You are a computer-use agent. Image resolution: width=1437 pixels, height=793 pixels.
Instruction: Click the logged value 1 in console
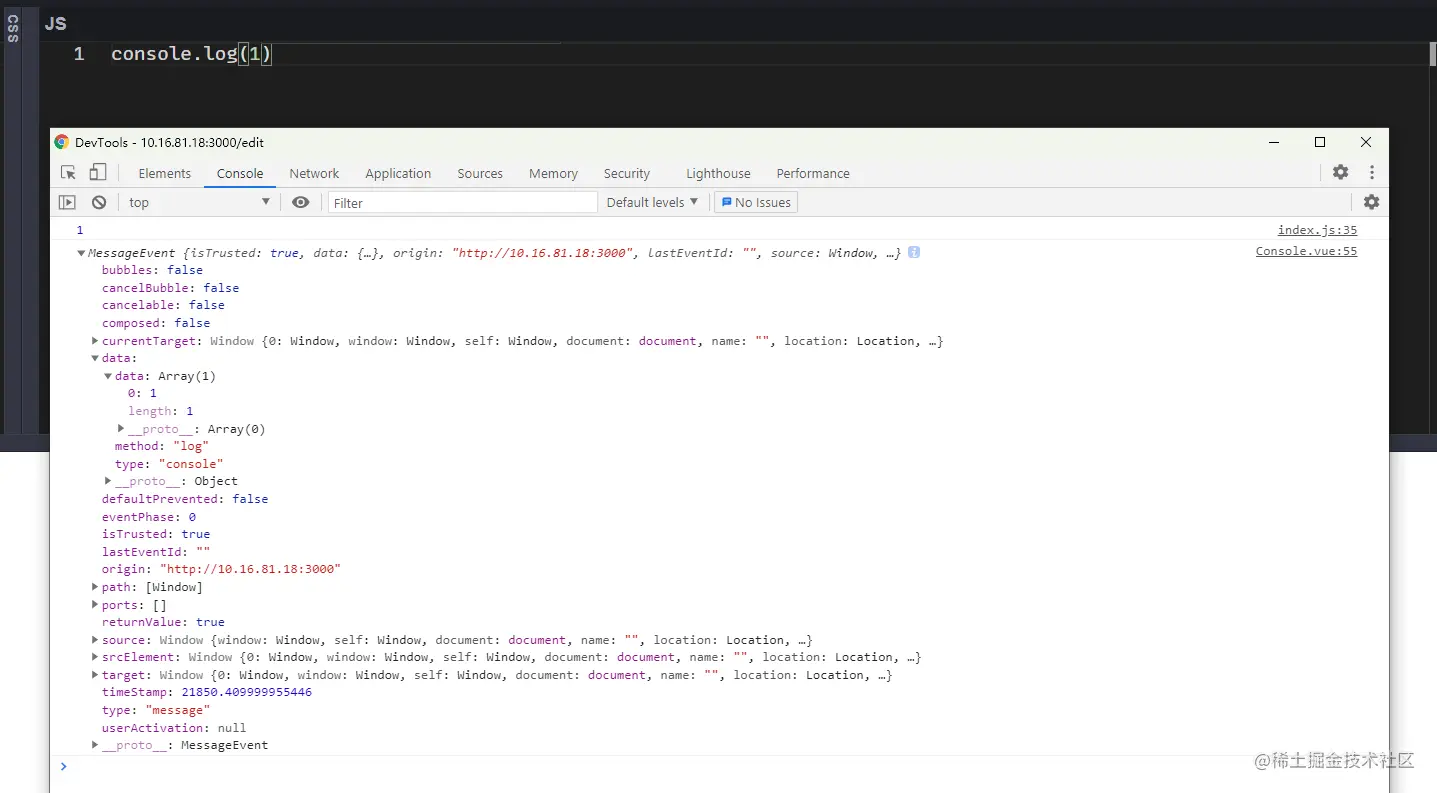[x=80, y=230]
